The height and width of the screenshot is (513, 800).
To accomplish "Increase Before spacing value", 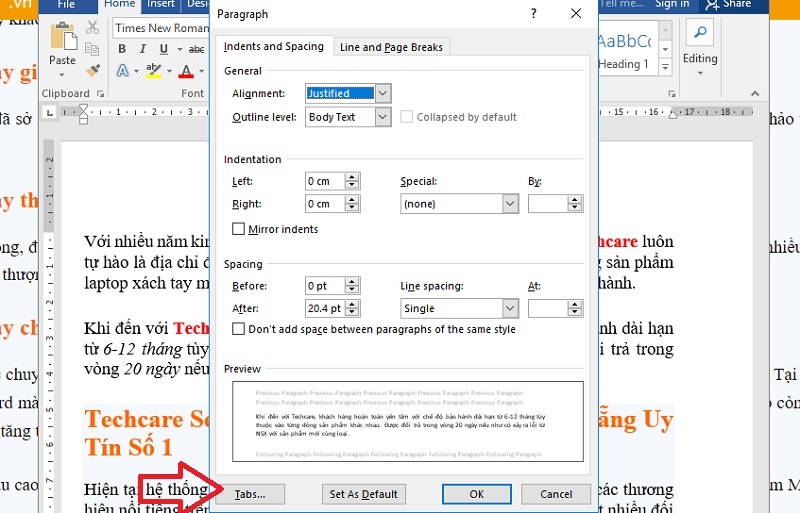I will pos(352,282).
